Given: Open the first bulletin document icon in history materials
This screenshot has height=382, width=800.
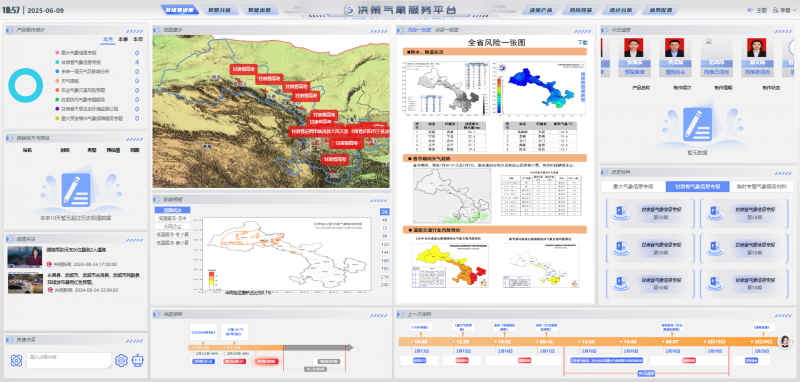Looking at the screenshot, I should click(x=620, y=213).
